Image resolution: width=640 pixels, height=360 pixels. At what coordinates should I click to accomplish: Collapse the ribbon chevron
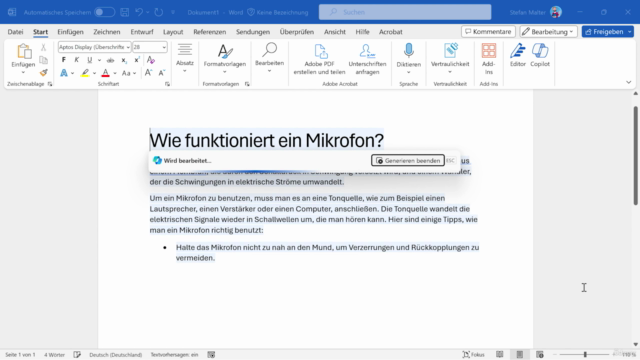[629, 82]
